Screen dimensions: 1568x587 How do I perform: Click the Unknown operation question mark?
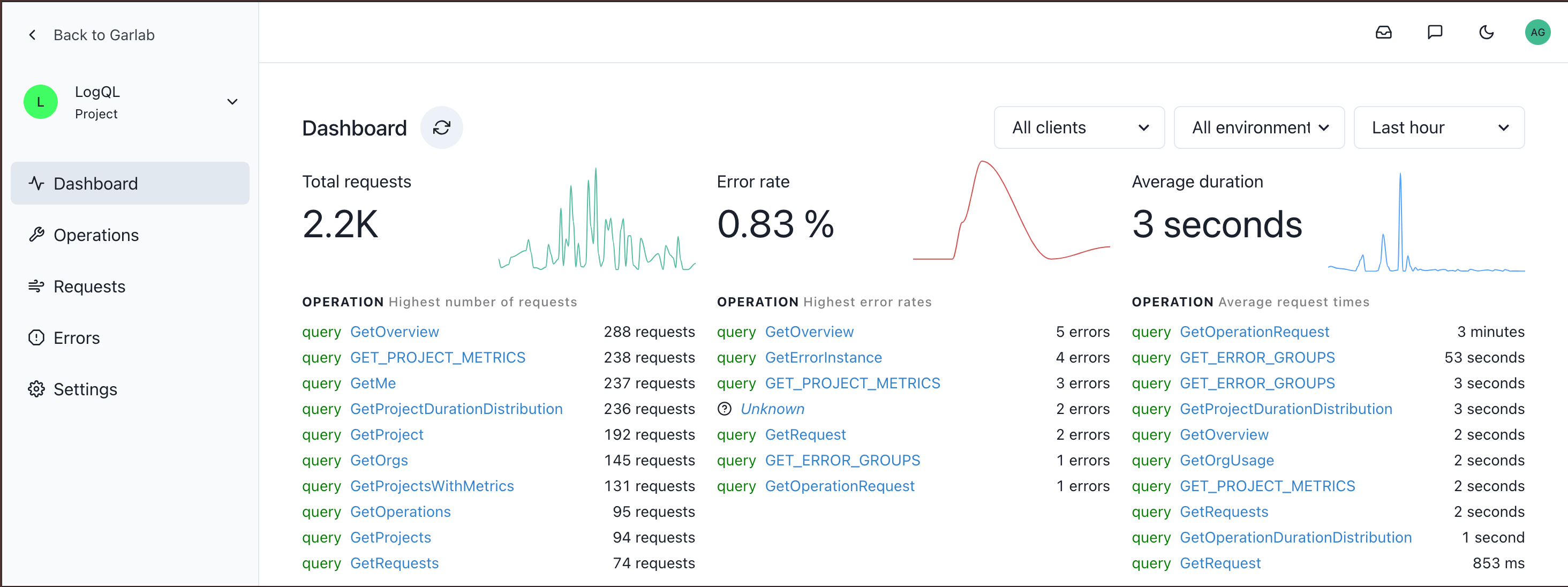click(725, 409)
